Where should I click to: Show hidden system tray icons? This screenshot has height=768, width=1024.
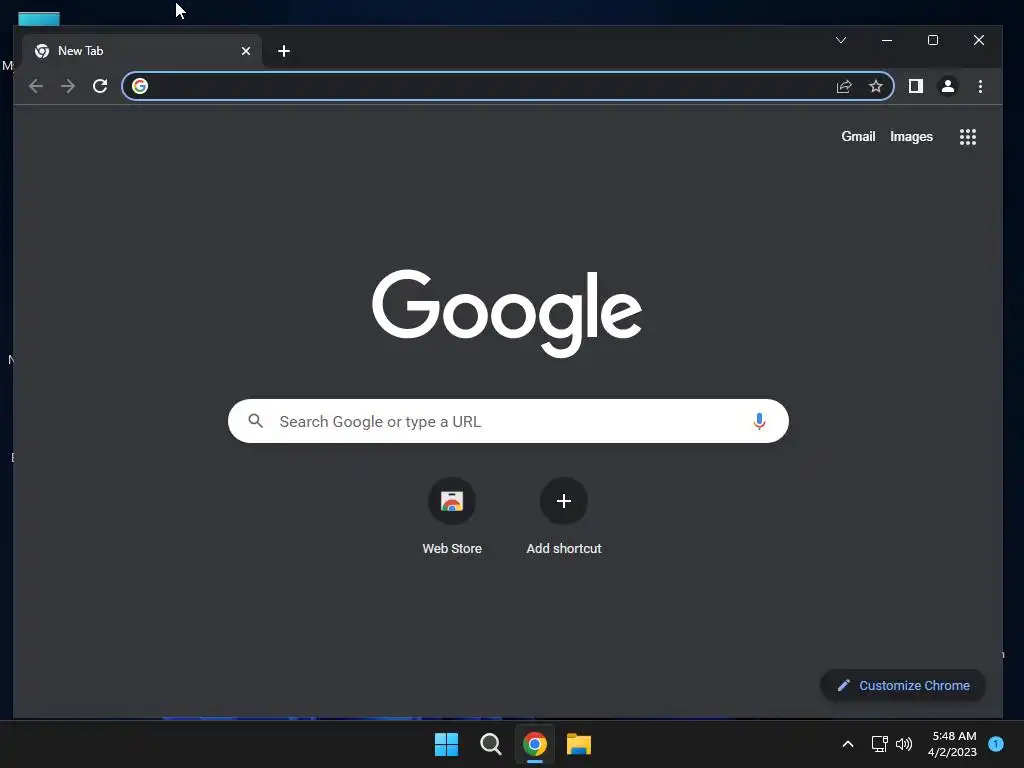pyautogui.click(x=848, y=744)
